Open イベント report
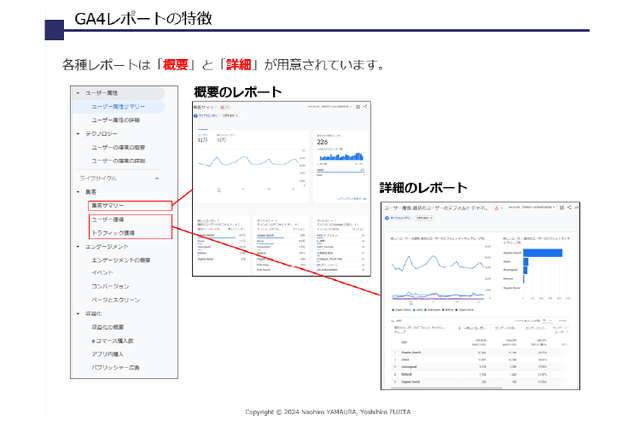Viewport: 640px width, 427px height. 102,272
